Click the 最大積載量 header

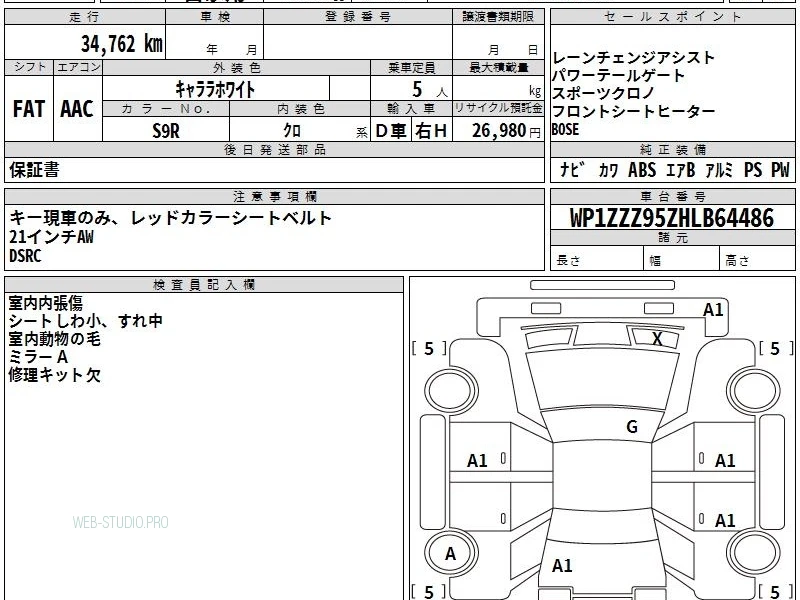[498, 68]
